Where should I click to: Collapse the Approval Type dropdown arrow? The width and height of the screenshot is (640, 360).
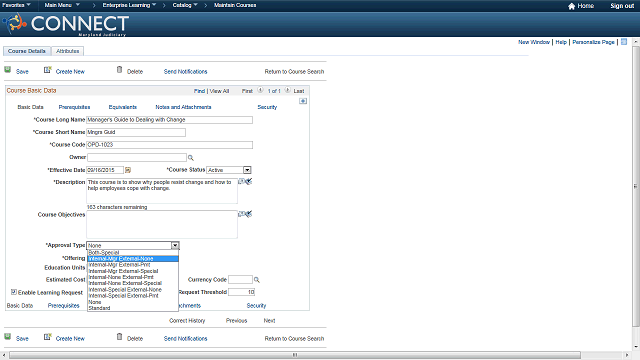click(x=175, y=245)
